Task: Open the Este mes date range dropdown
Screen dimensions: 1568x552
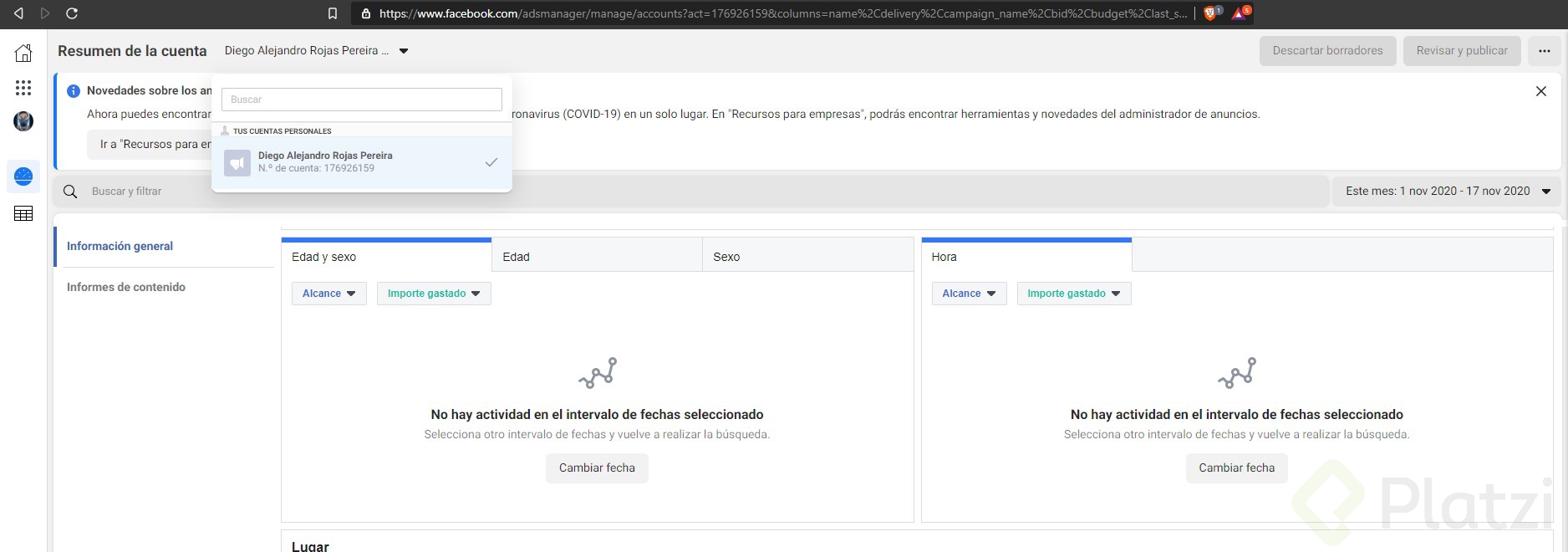Action: [x=1446, y=192]
